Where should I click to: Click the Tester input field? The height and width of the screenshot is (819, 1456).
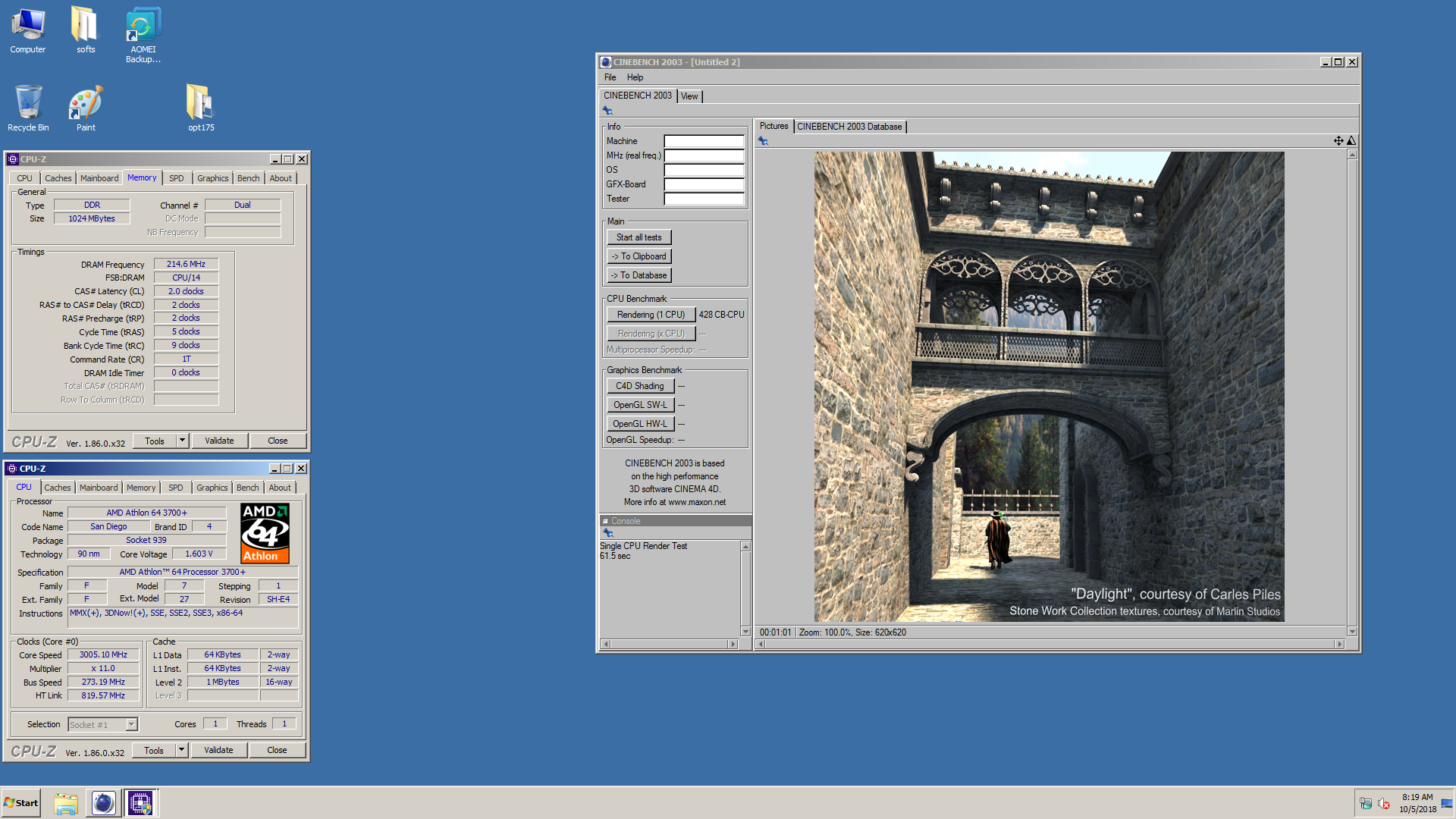(x=704, y=199)
